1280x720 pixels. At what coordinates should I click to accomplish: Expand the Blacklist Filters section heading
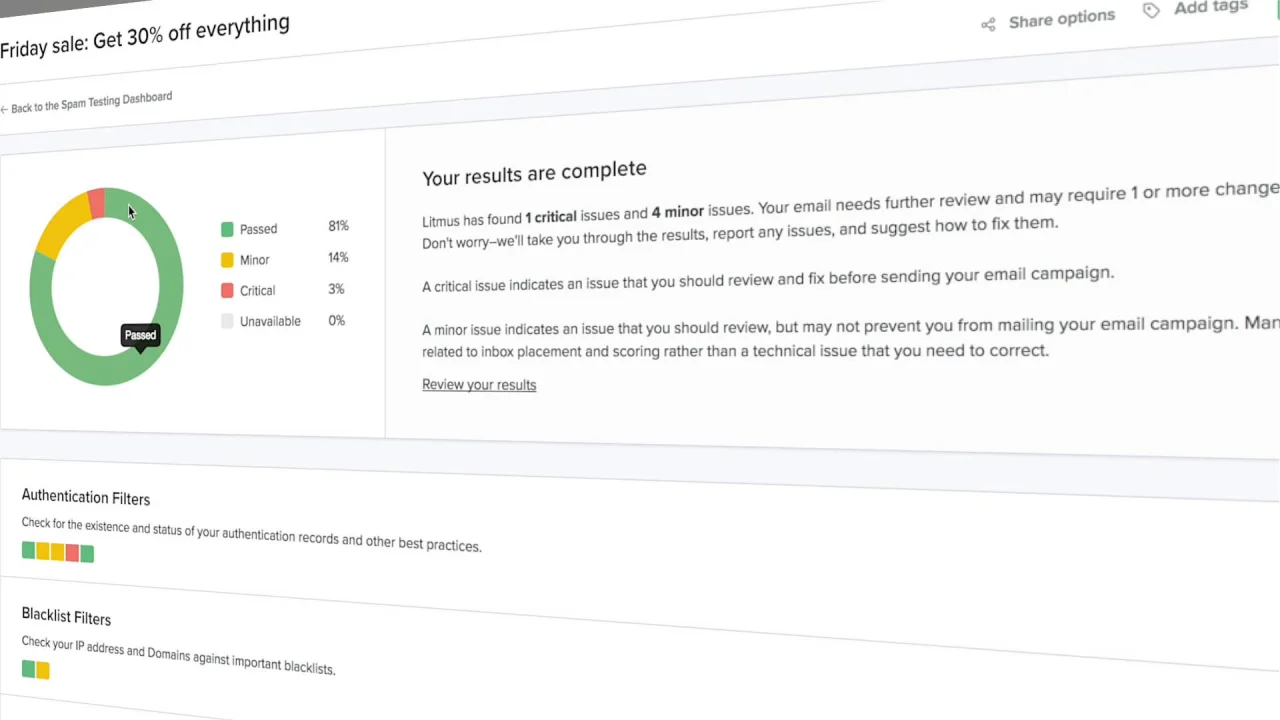coord(66,617)
